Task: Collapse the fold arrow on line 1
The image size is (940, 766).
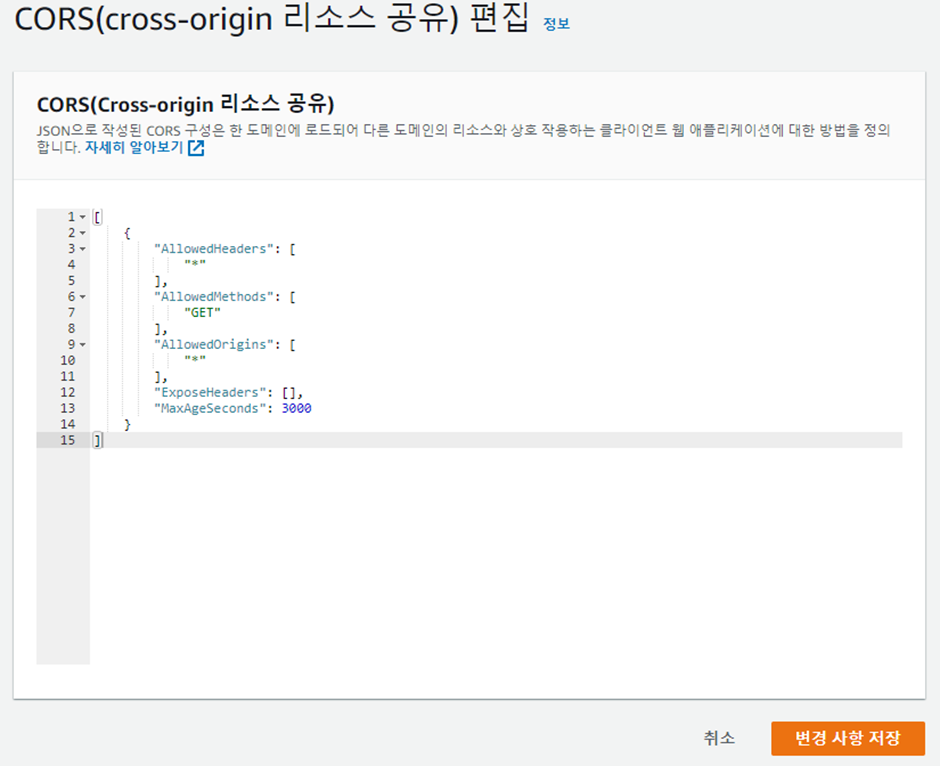Action: [x=83, y=217]
